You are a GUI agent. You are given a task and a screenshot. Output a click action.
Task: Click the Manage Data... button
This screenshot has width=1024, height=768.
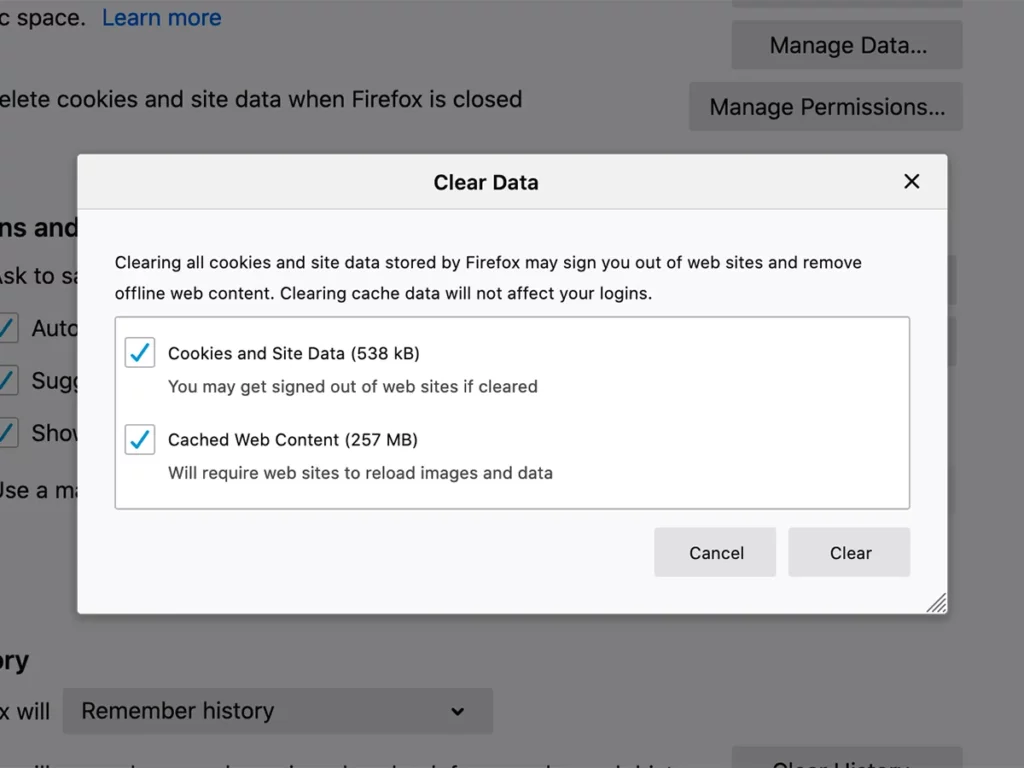click(x=846, y=46)
